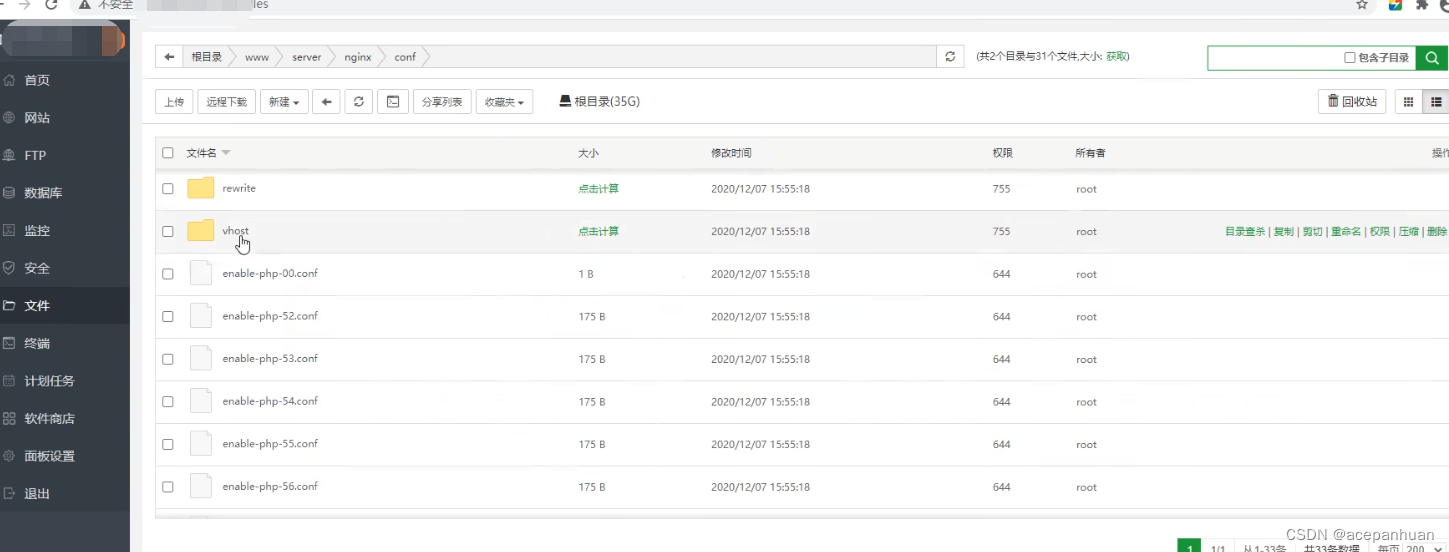Switch to grid icon view
This screenshot has height=552, width=1449.
[x=1409, y=101]
